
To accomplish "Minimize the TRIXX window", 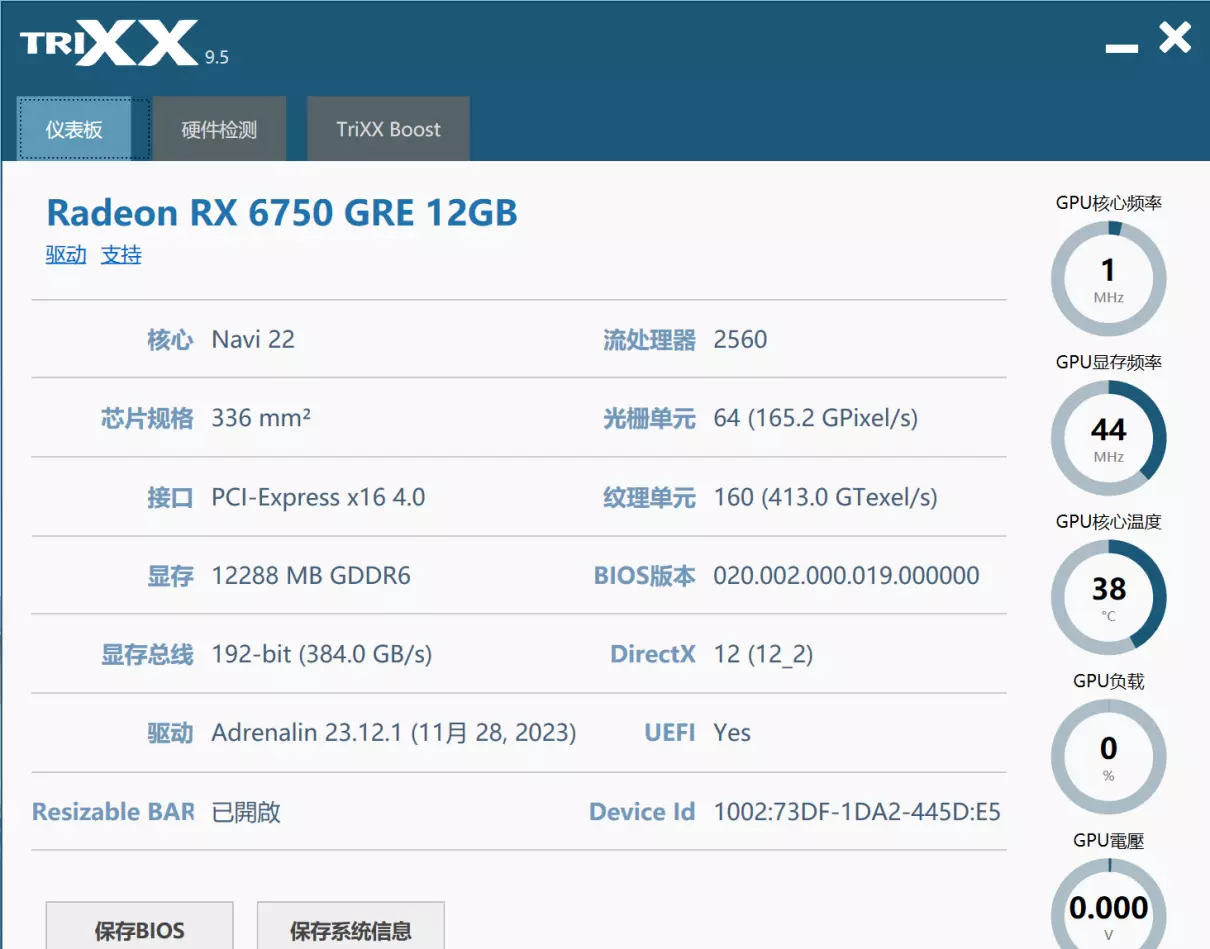I will [x=1122, y=47].
